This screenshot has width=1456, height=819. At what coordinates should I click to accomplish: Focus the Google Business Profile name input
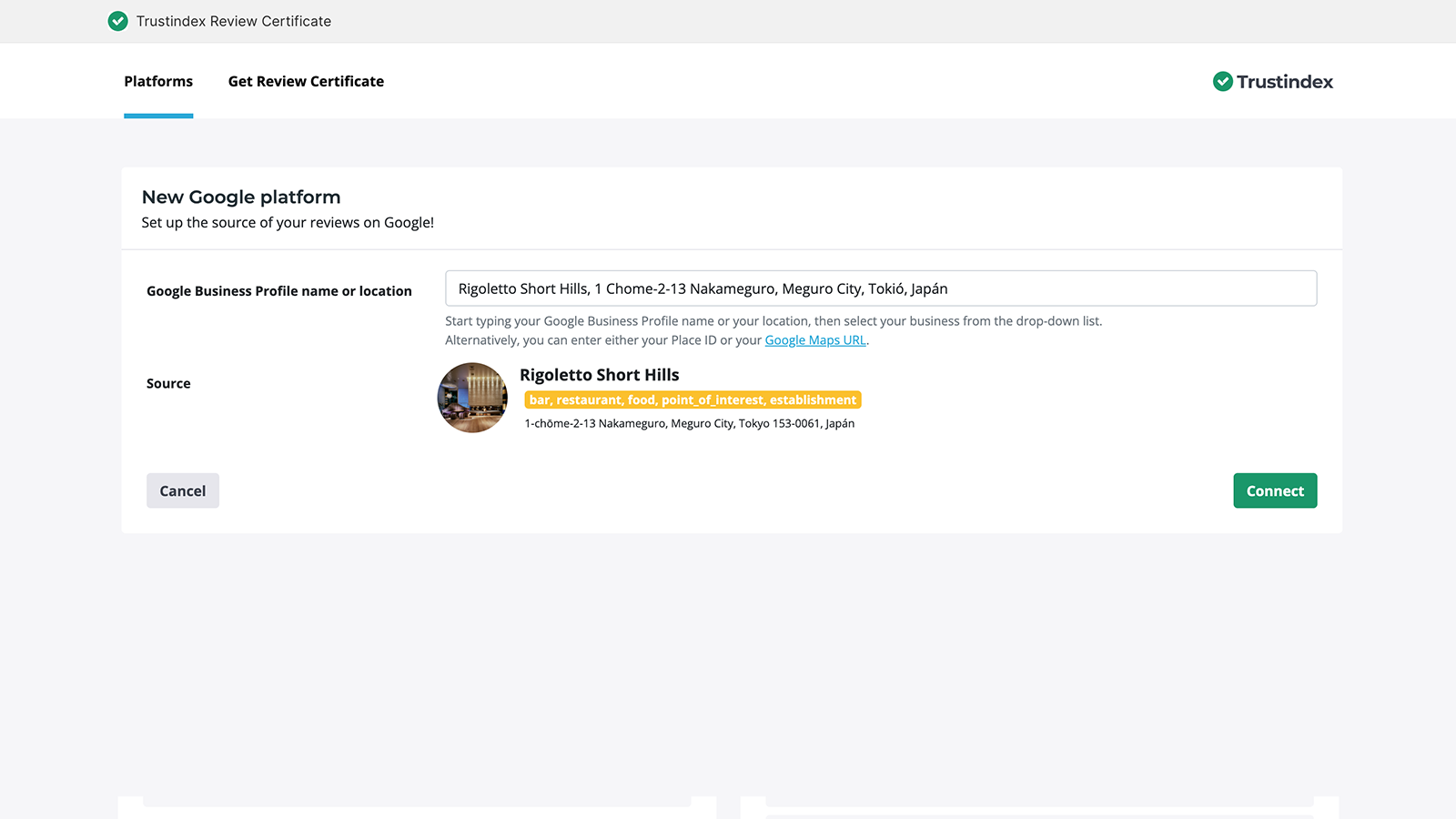pyautogui.click(x=881, y=288)
